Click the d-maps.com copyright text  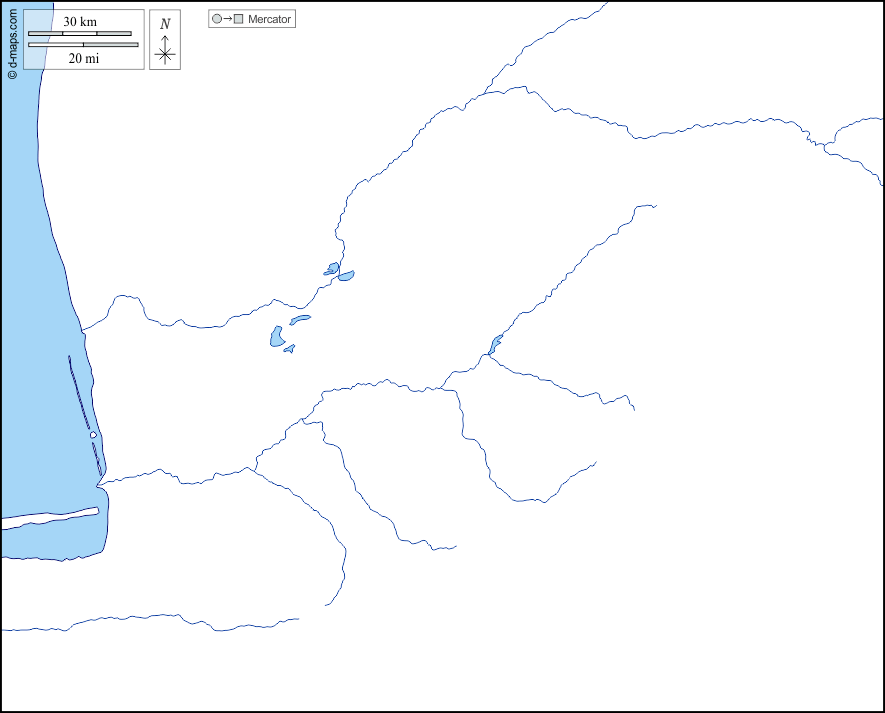pyautogui.click(x=12, y=42)
